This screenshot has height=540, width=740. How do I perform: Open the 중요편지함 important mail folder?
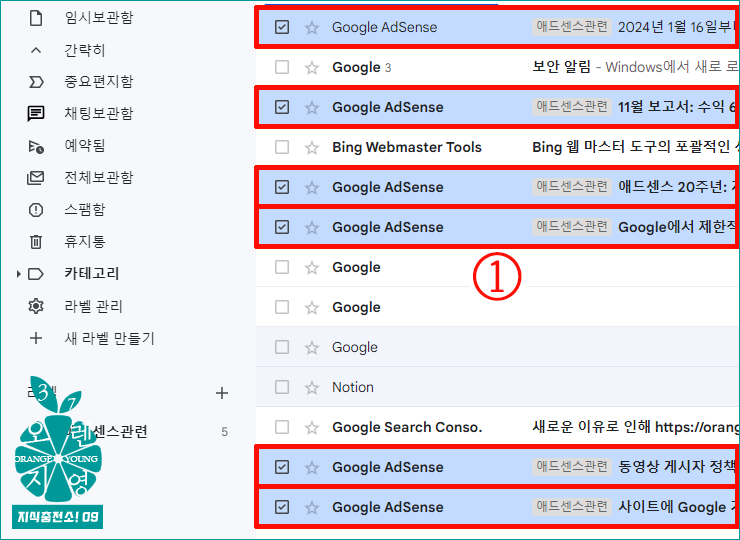99,81
